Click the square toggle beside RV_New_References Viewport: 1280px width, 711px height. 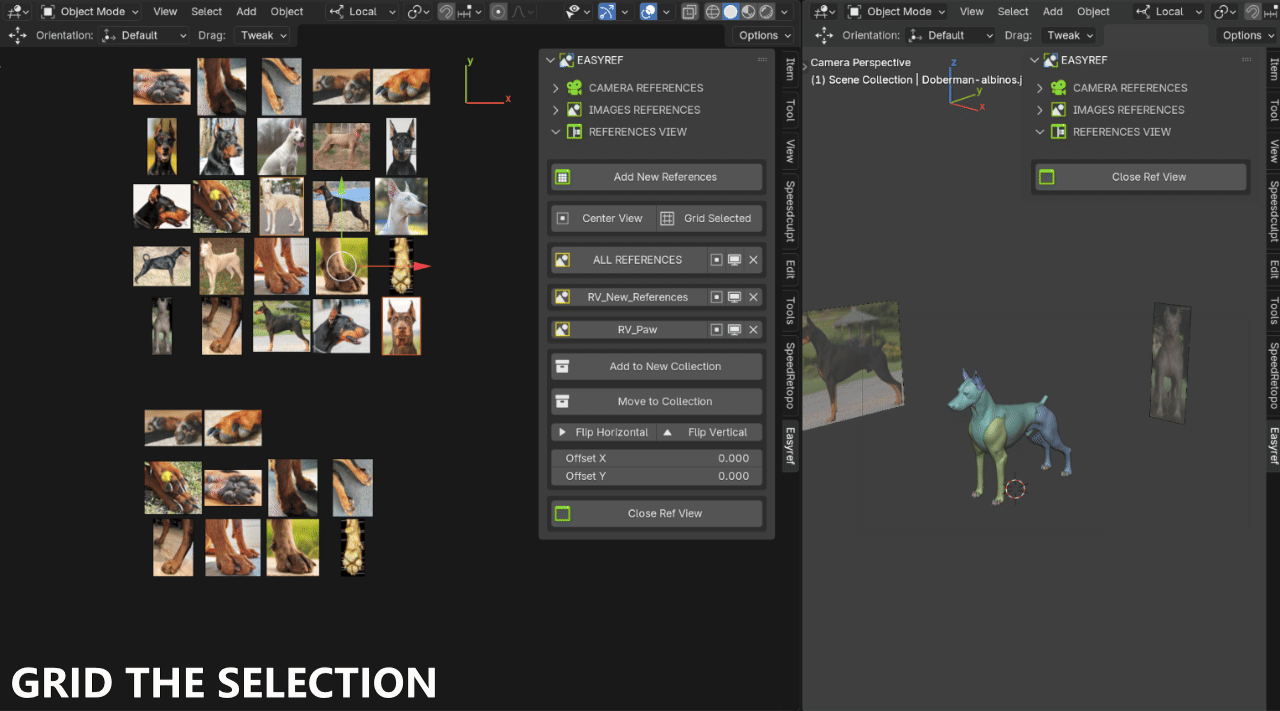click(x=716, y=297)
